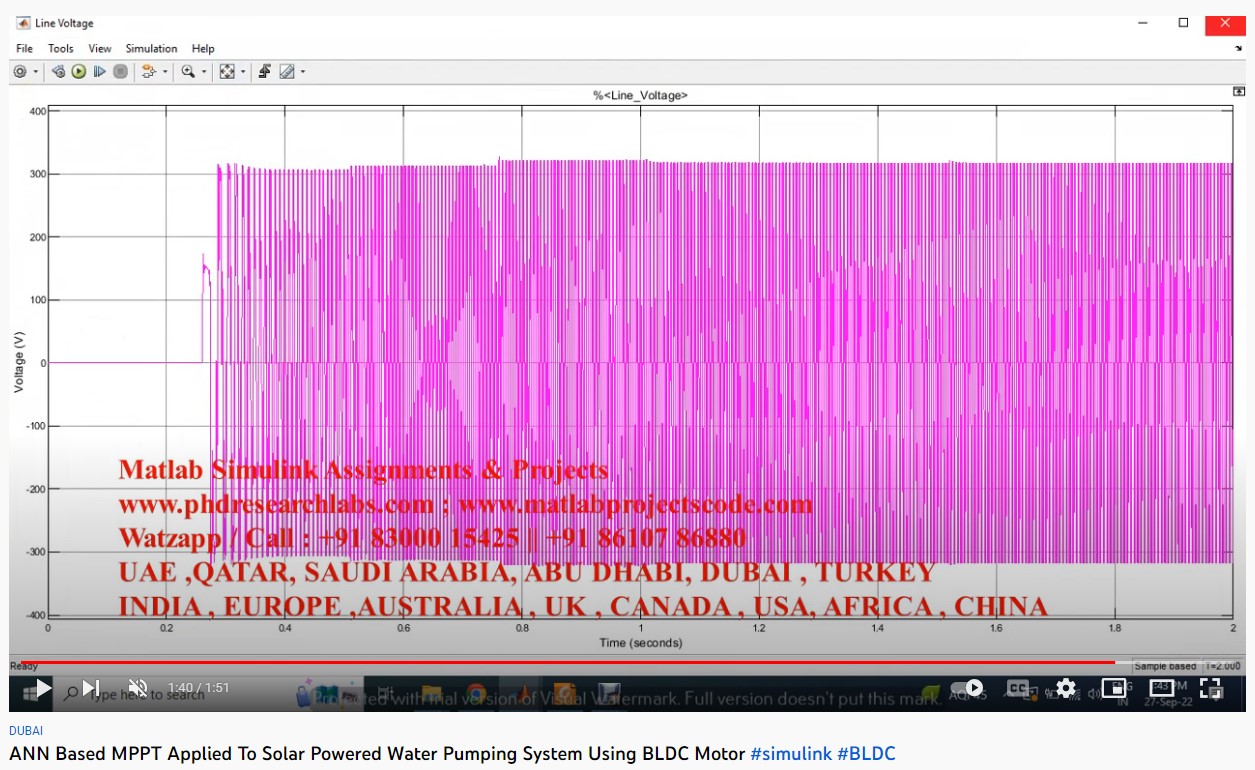Click the Triggers toolbar icon

[x=265, y=72]
